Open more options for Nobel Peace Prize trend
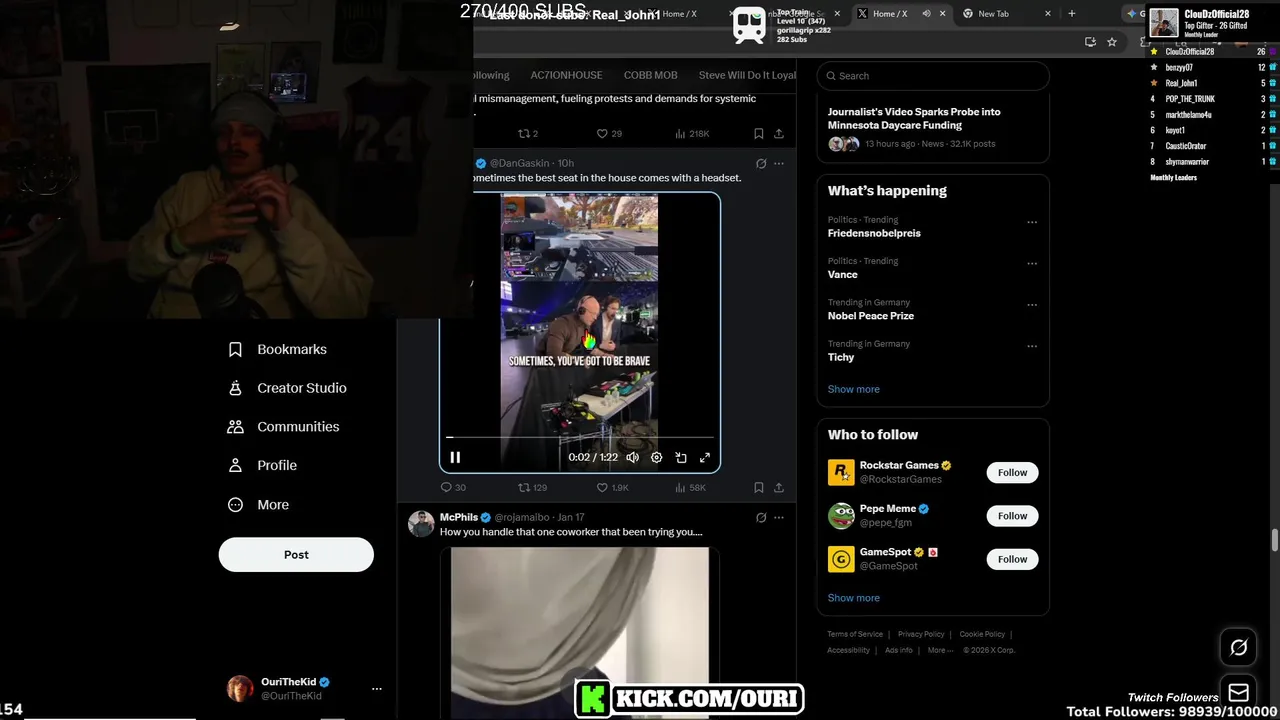Image resolution: width=1280 pixels, height=720 pixels. [1032, 305]
